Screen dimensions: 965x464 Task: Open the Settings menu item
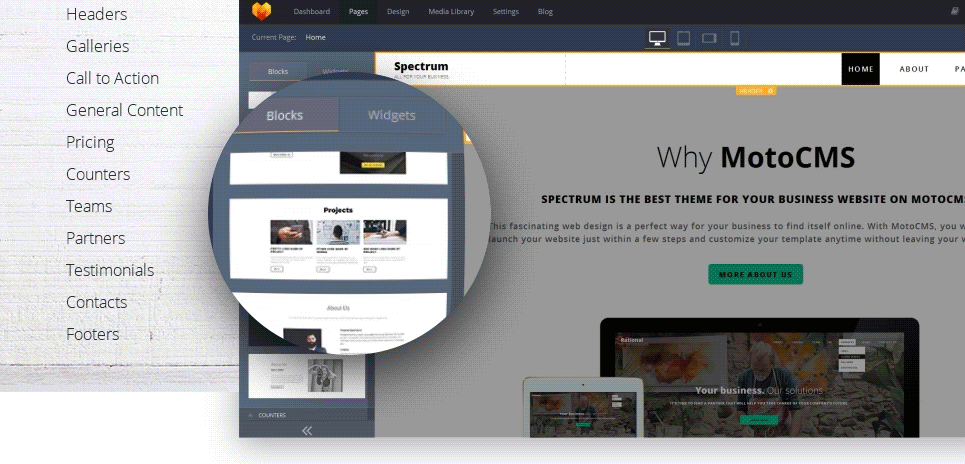506,12
